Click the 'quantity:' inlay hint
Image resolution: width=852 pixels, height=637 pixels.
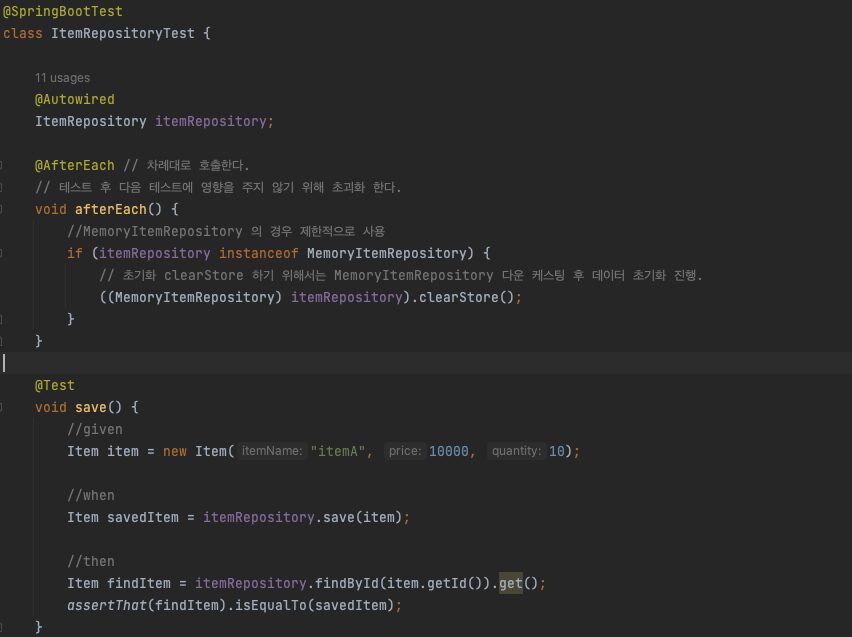[516, 451]
